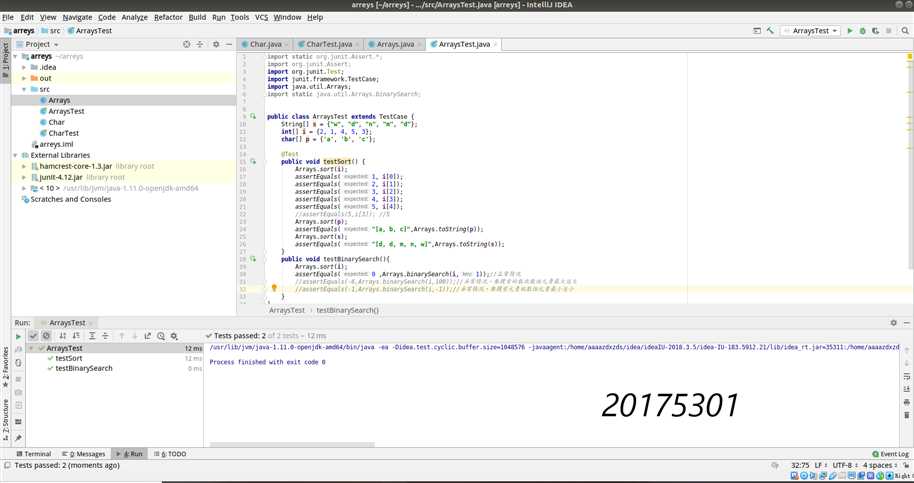This screenshot has height=483, width=914.
Task: Open Project panel settings gear
Action: coord(216,44)
